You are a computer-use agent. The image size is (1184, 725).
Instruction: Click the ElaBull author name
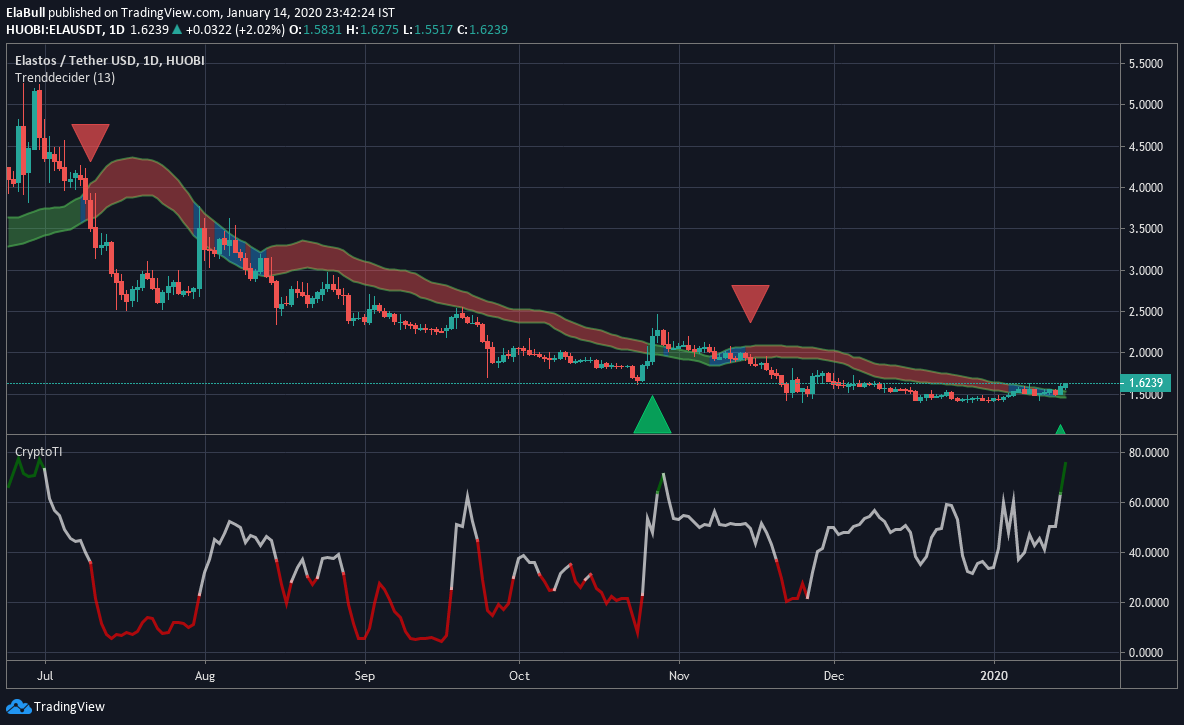pyautogui.click(x=26, y=12)
